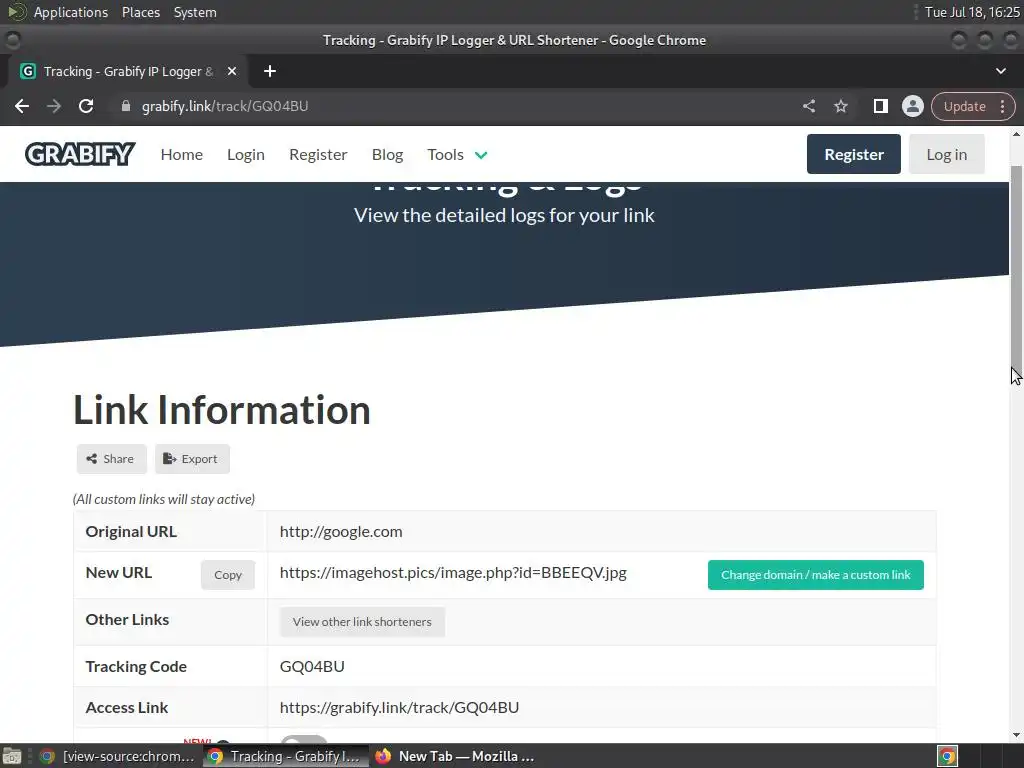Open the Login nav link
Viewport: 1024px width, 768px height.
tap(246, 155)
